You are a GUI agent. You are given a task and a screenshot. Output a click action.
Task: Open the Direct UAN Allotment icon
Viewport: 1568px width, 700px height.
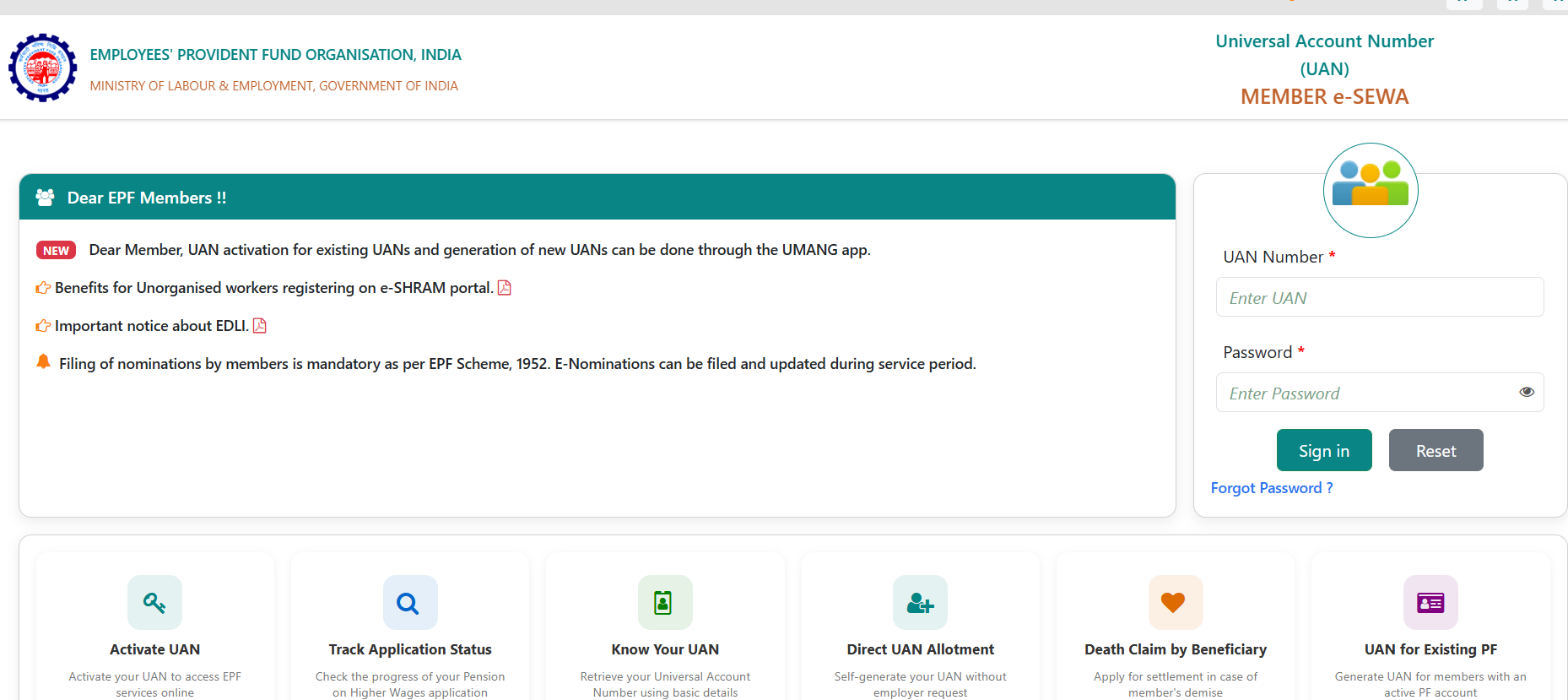pyautogui.click(x=920, y=603)
